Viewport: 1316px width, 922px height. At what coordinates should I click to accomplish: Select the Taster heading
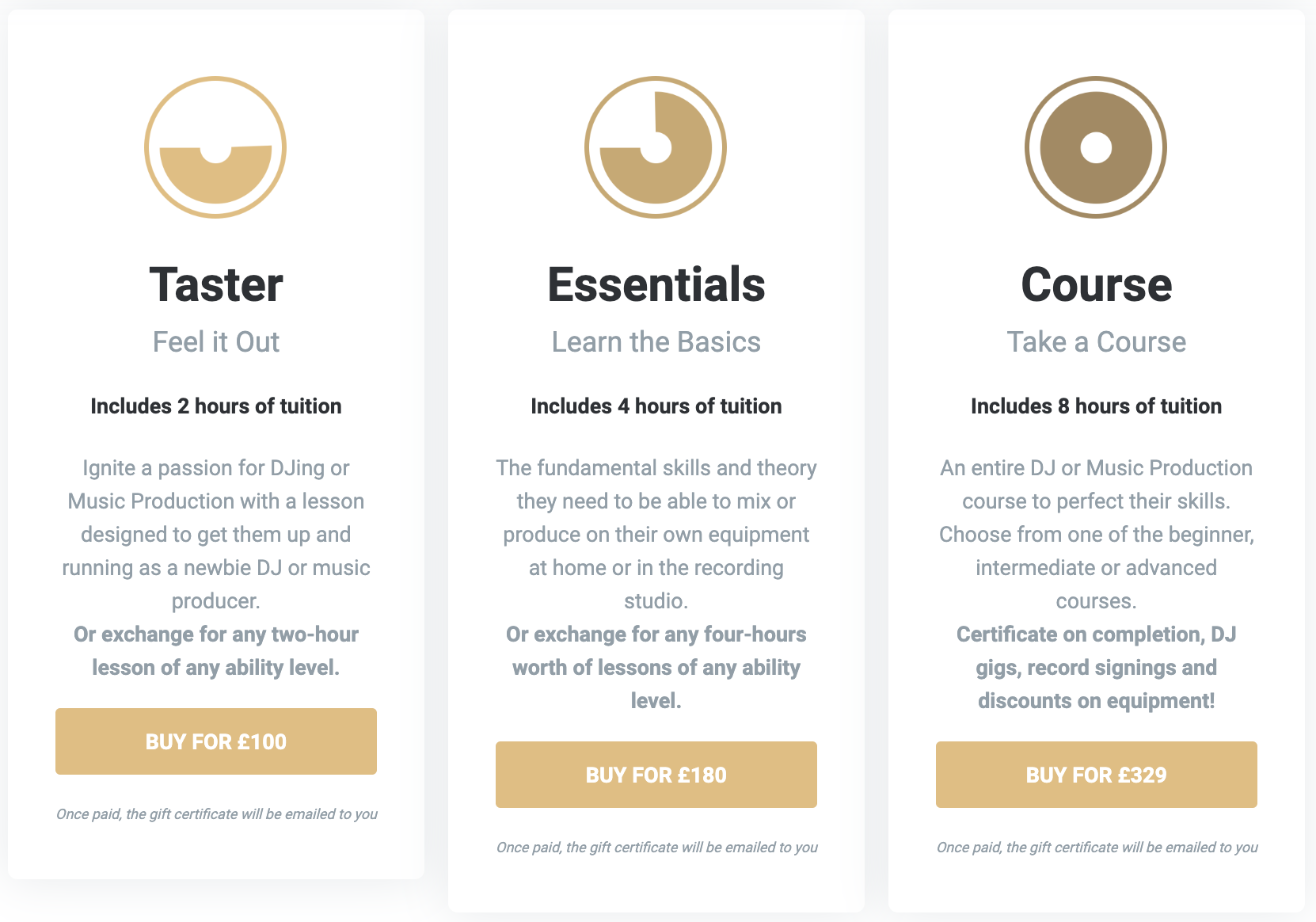point(216,284)
